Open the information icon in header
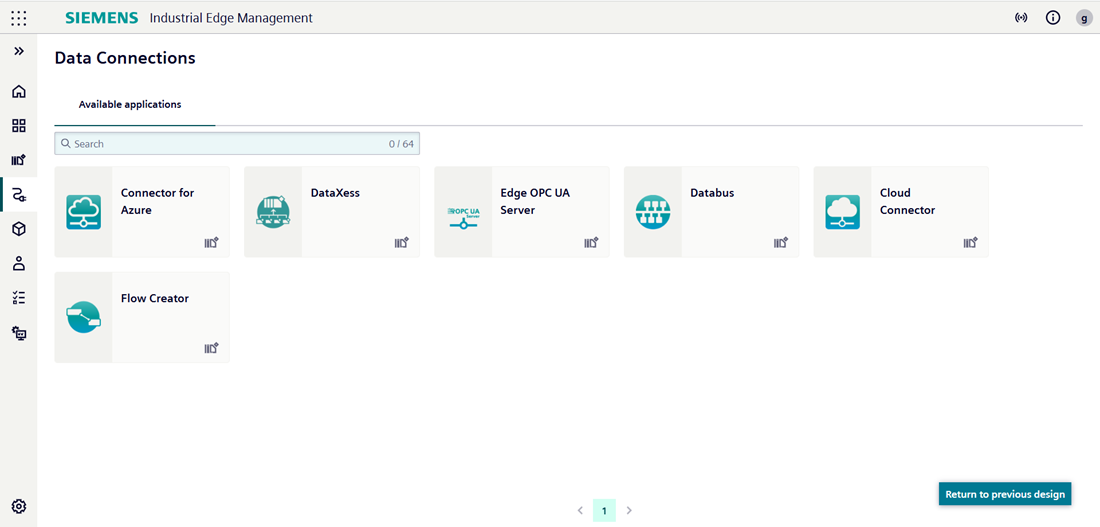Screen dimensions: 1100x527 1053,18
